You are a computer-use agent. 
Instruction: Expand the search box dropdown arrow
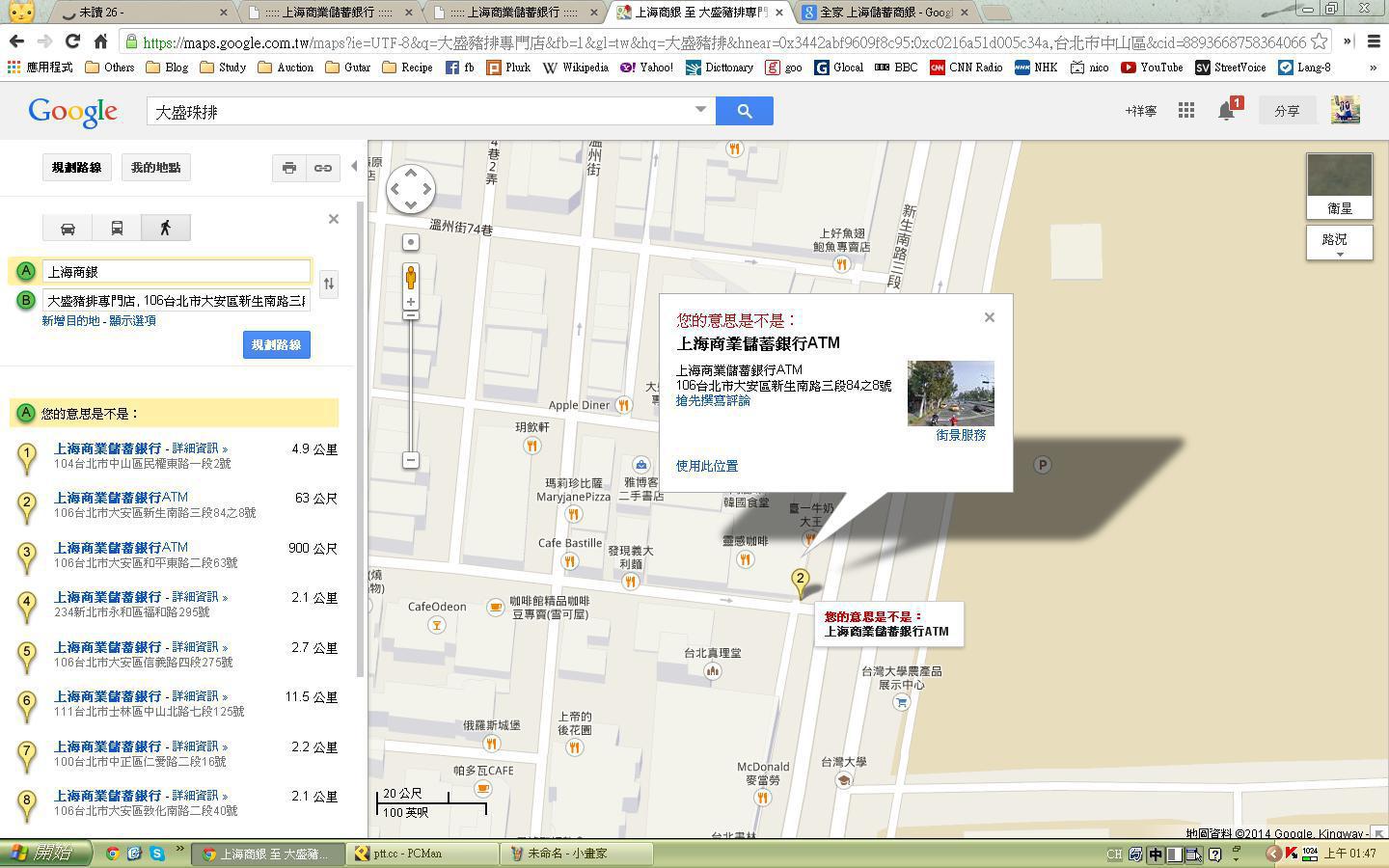pyautogui.click(x=701, y=109)
